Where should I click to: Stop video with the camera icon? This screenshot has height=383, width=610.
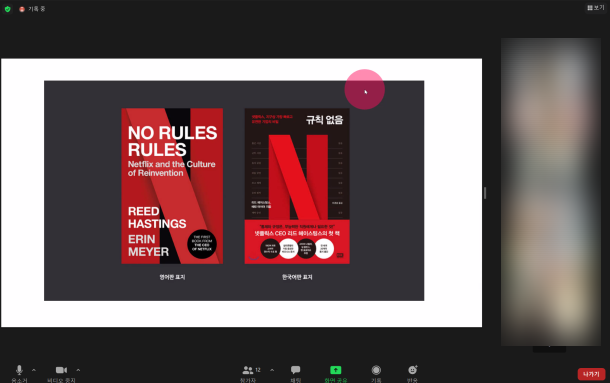(x=61, y=370)
